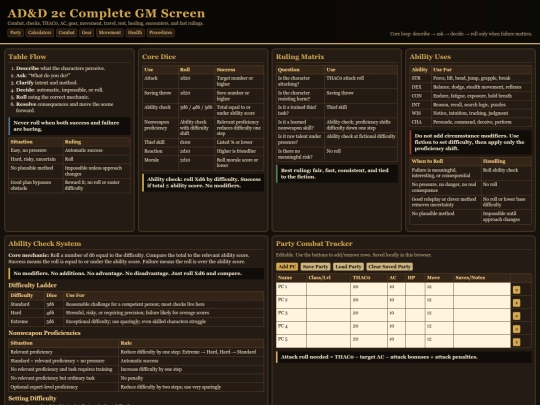Open the Health nav item

tap(135, 33)
